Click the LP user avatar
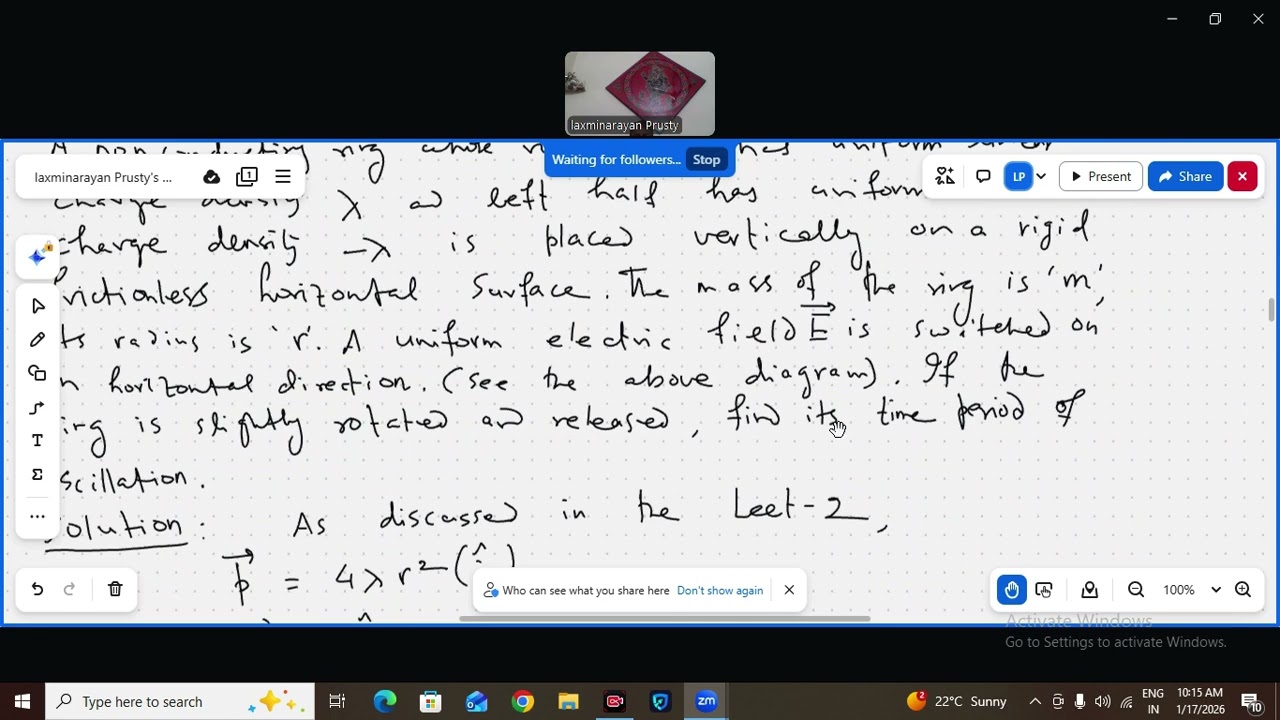Screen dimensions: 1280x720 tap(1019, 177)
